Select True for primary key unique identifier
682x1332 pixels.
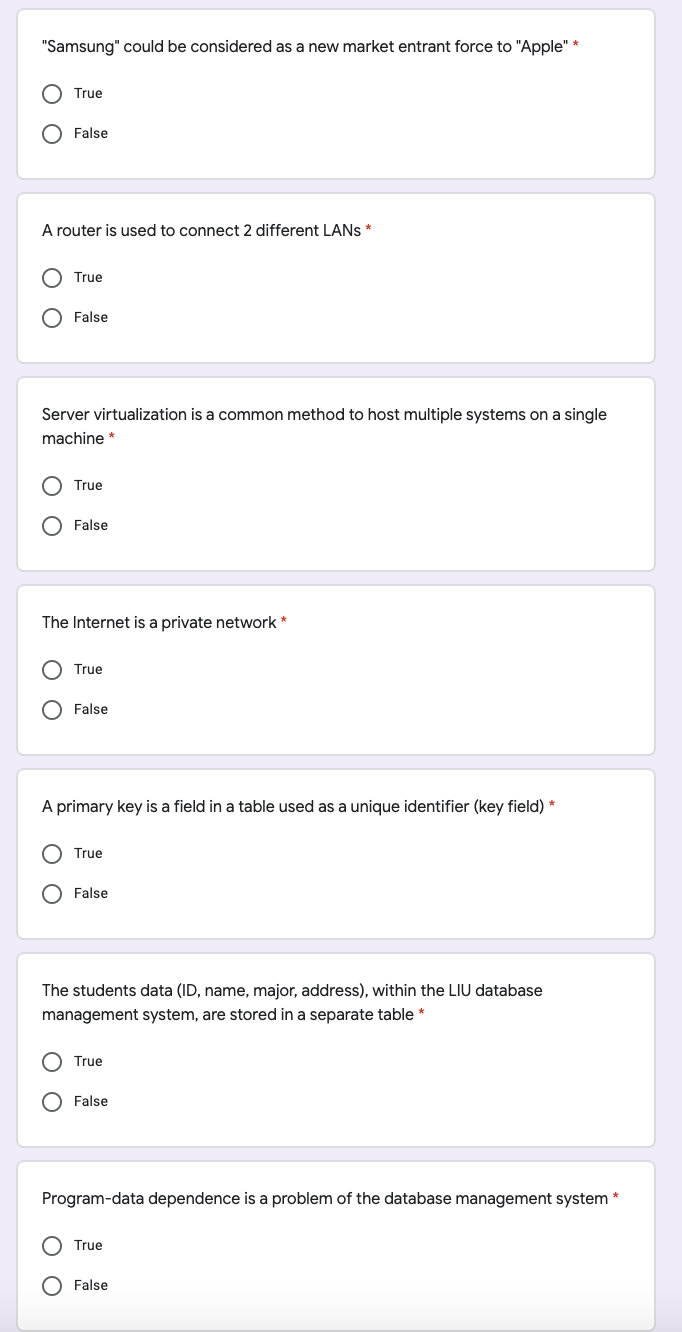click(x=52, y=853)
